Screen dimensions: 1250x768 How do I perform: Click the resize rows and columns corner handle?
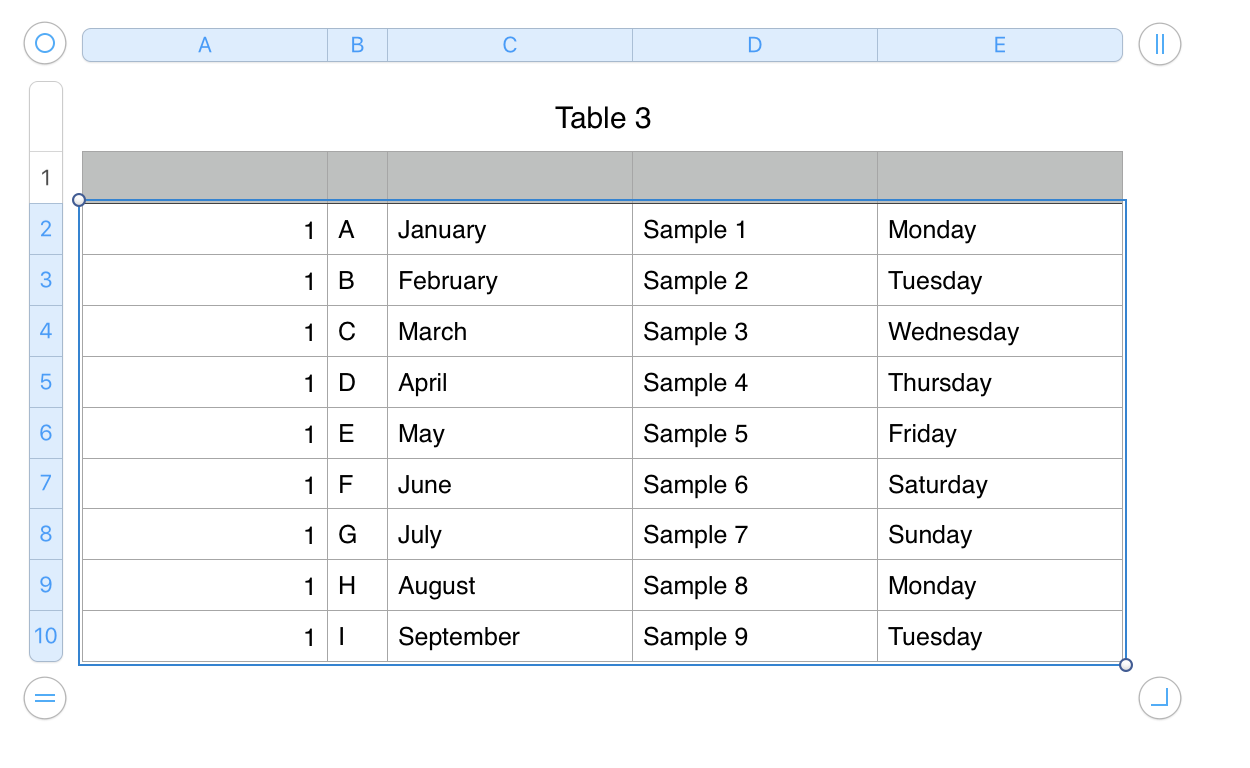[1160, 698]
